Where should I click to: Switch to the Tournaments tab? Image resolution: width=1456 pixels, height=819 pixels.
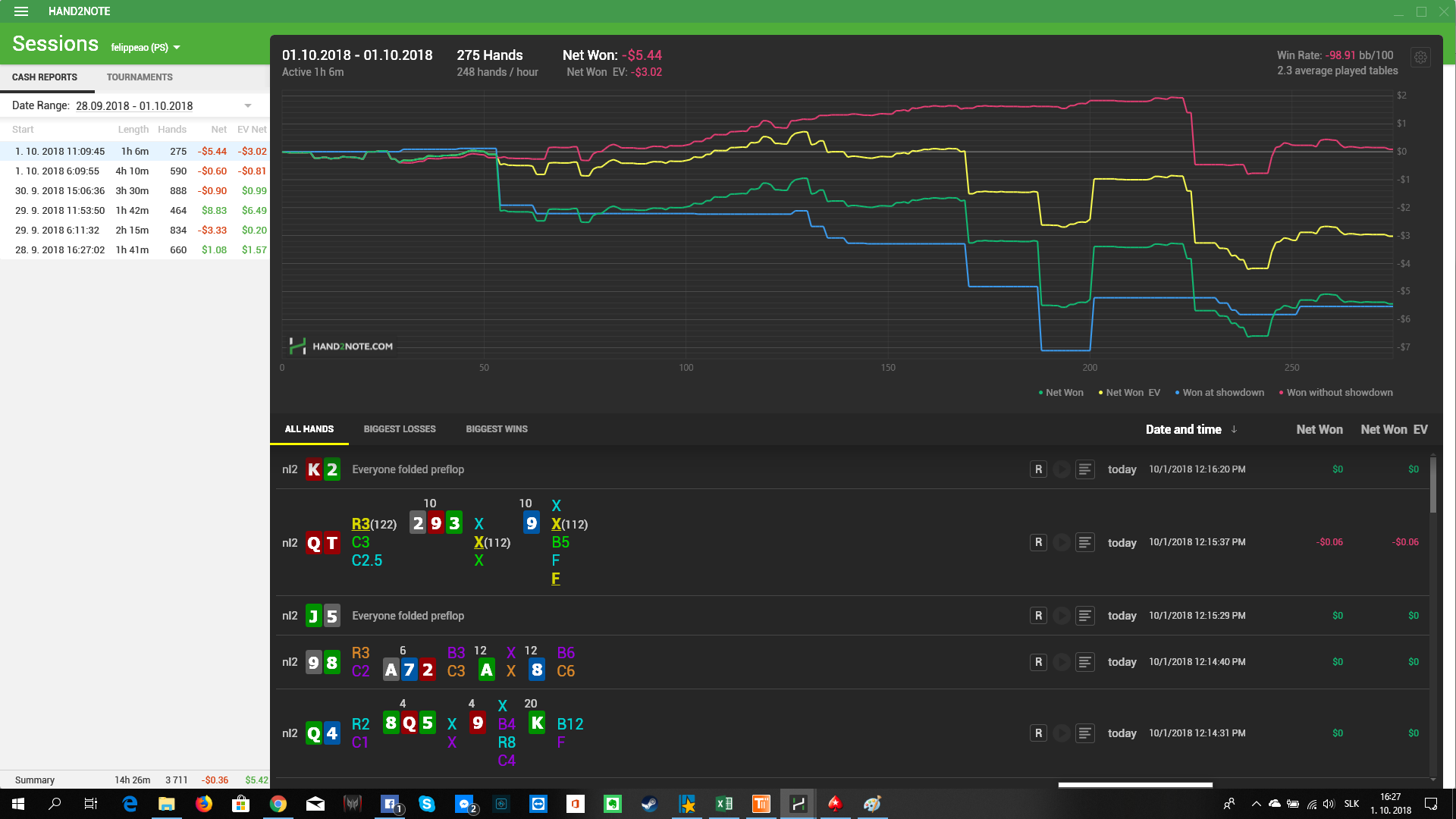coord(140,77)
